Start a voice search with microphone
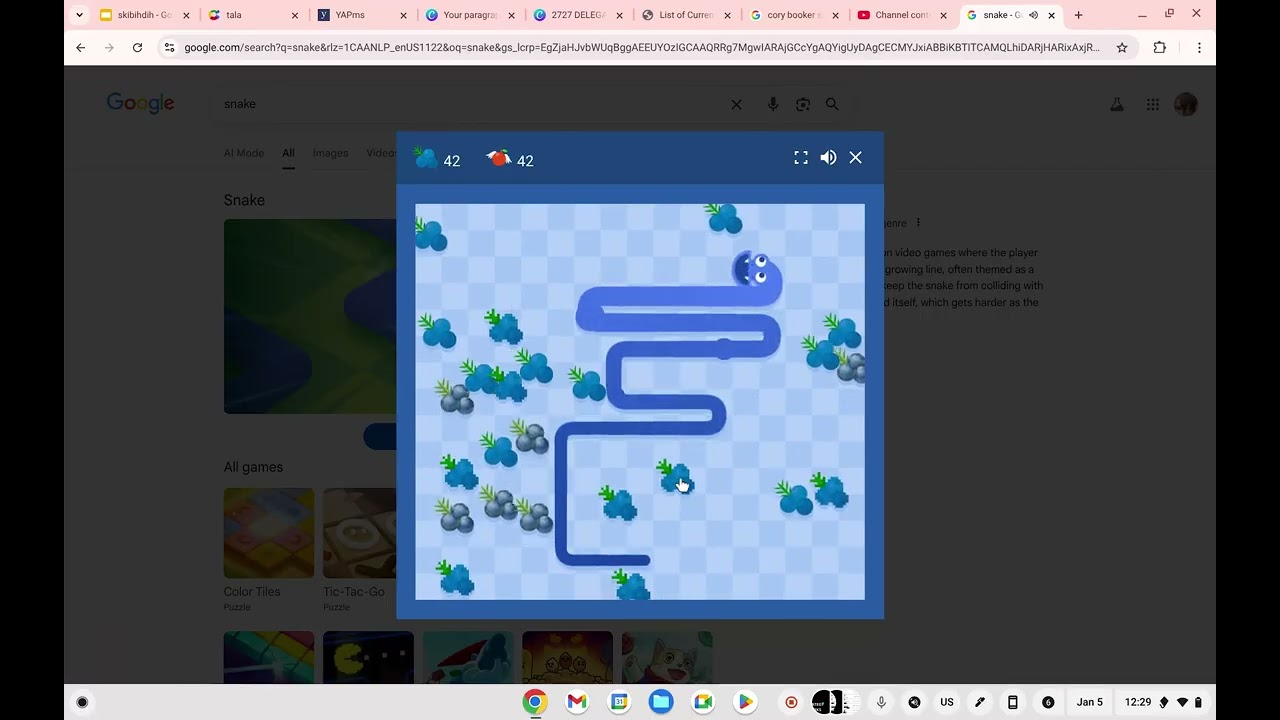Image resolution: width=1280 pixels, height=720 pixels. pyautogui.click(x=772, y=104)
